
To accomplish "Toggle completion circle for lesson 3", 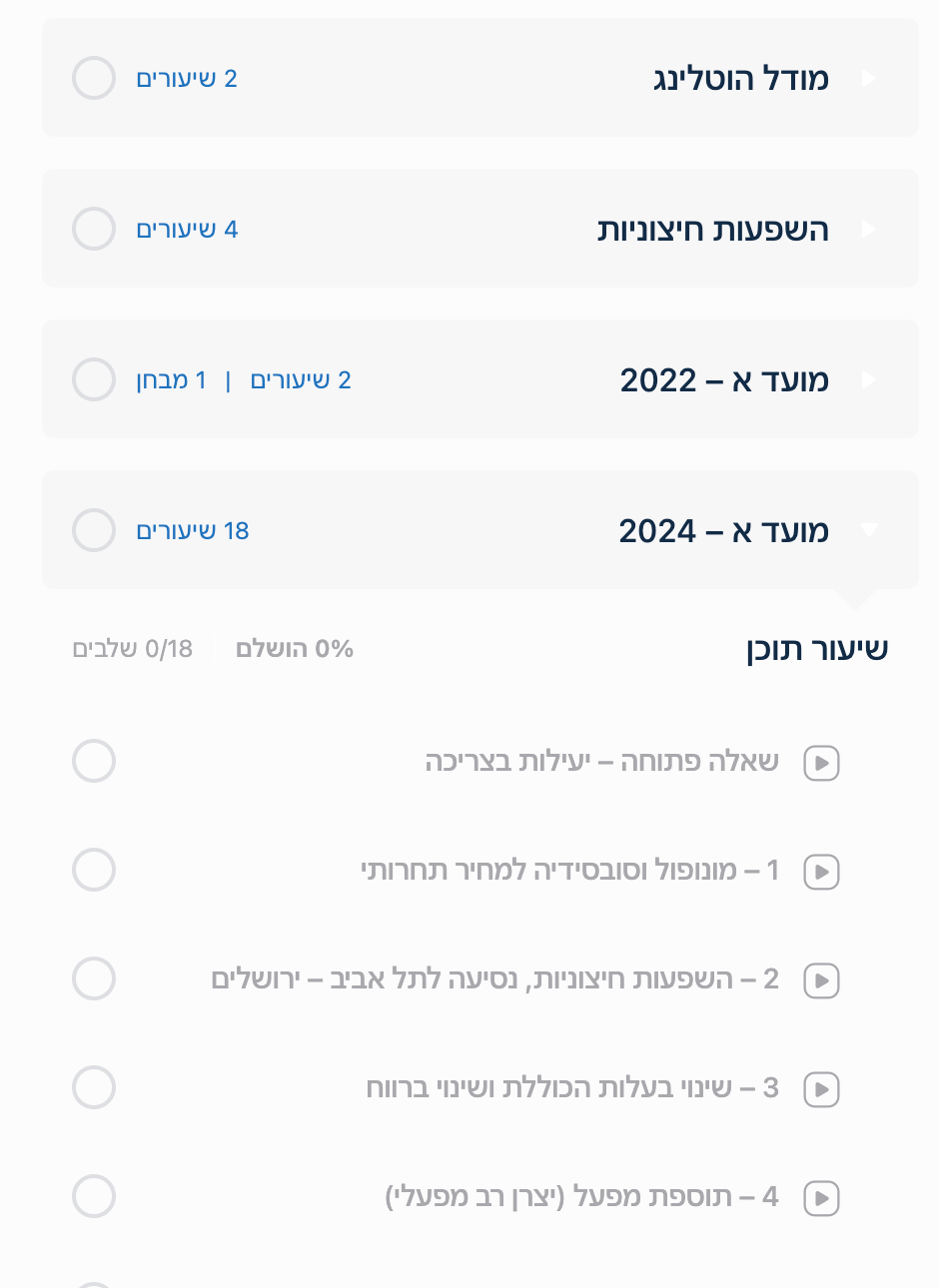I will [x=94, y=1087].
